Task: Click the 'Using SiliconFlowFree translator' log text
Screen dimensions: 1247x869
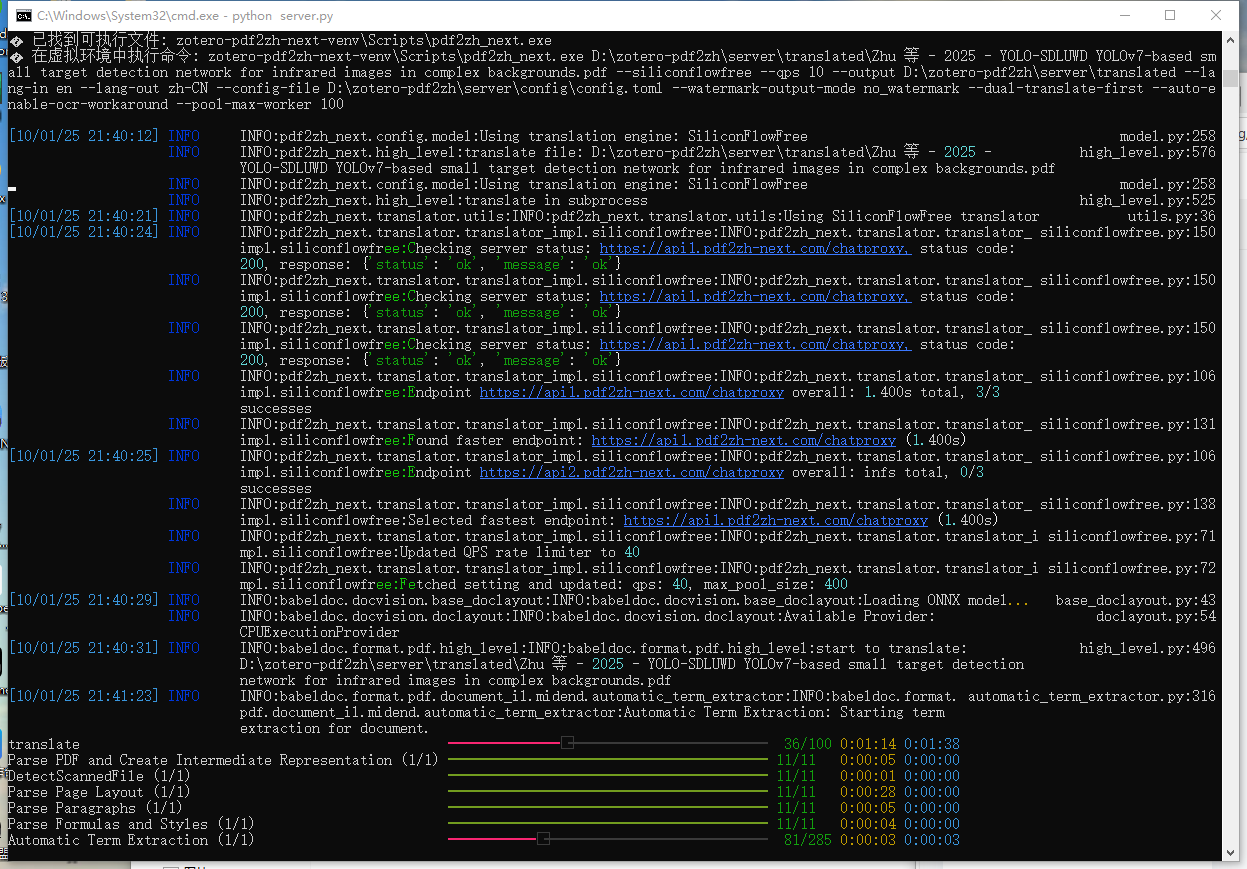Action: [x=912, y=216]
